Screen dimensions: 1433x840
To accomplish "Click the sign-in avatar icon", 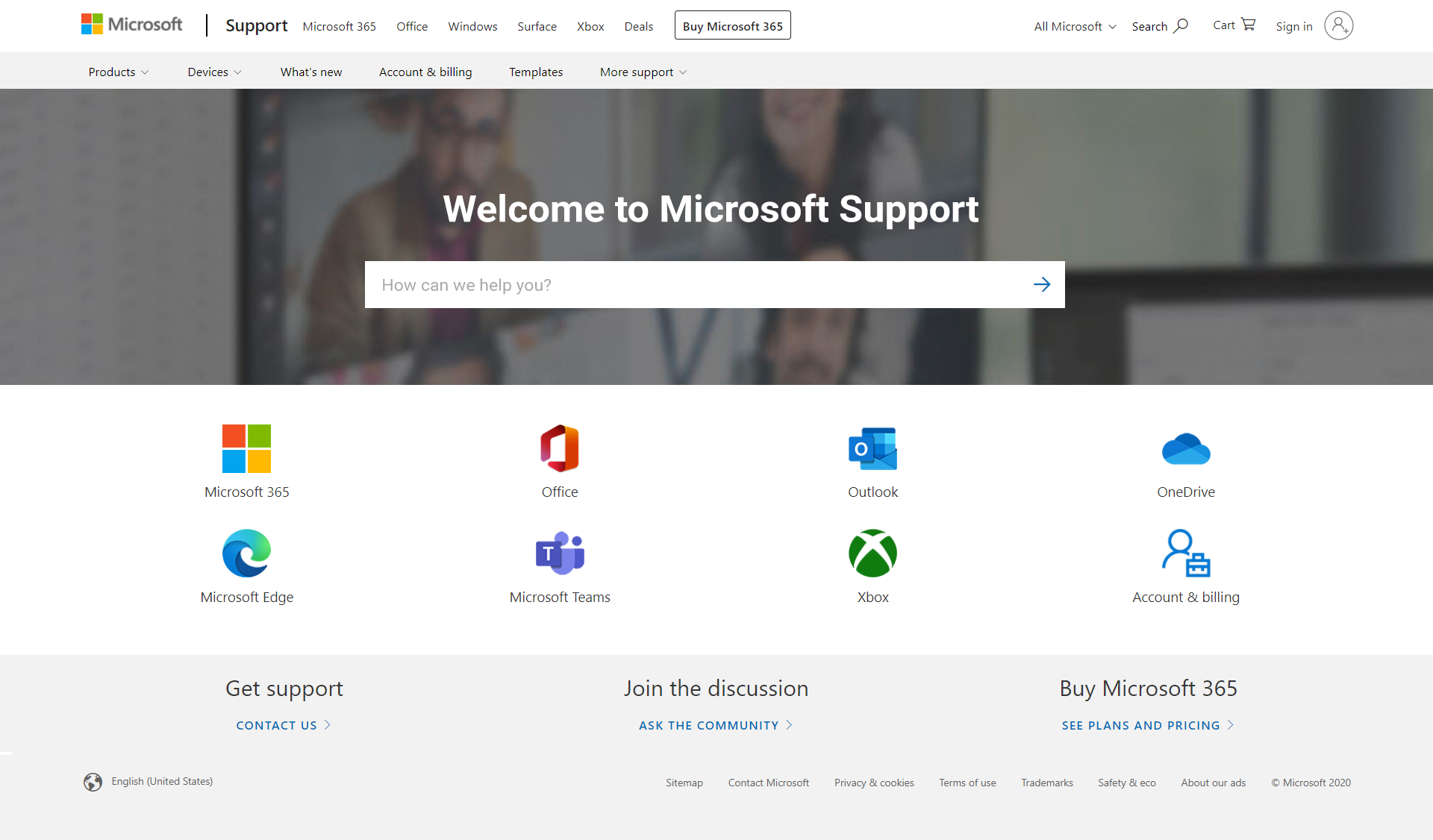I will pos(1338,26).
